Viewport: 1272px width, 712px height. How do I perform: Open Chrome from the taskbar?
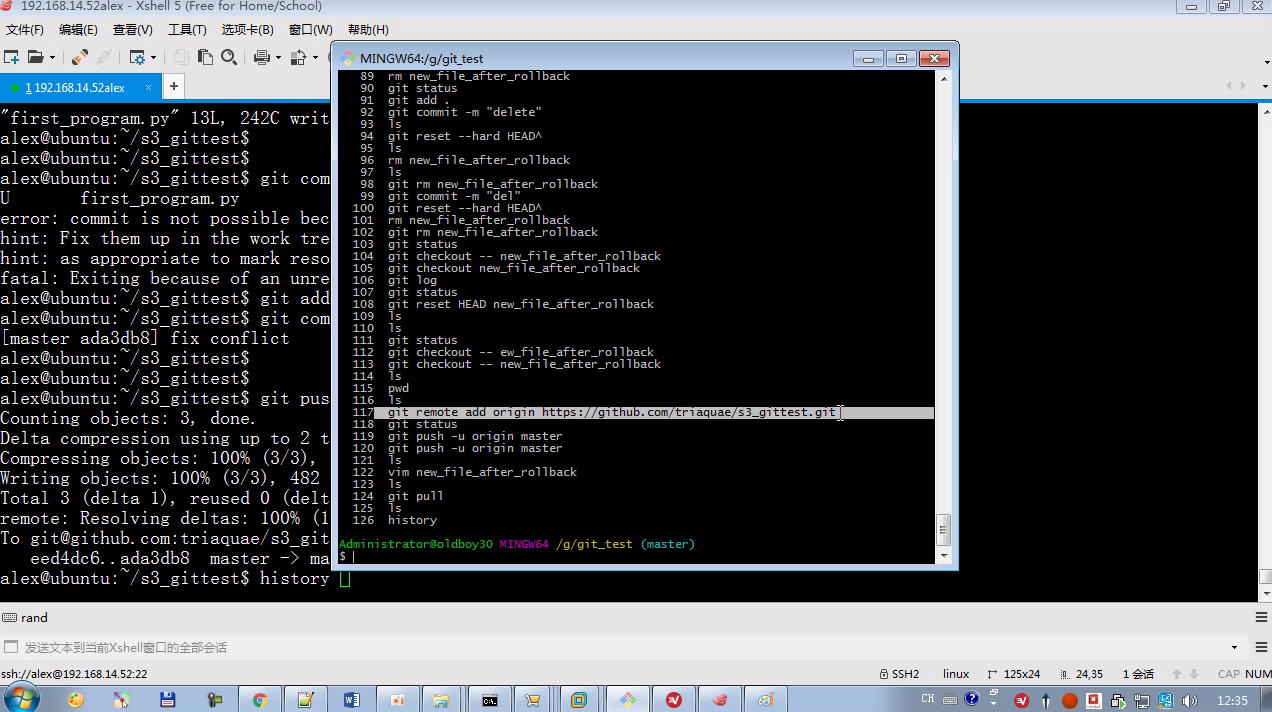click(260, 699)
